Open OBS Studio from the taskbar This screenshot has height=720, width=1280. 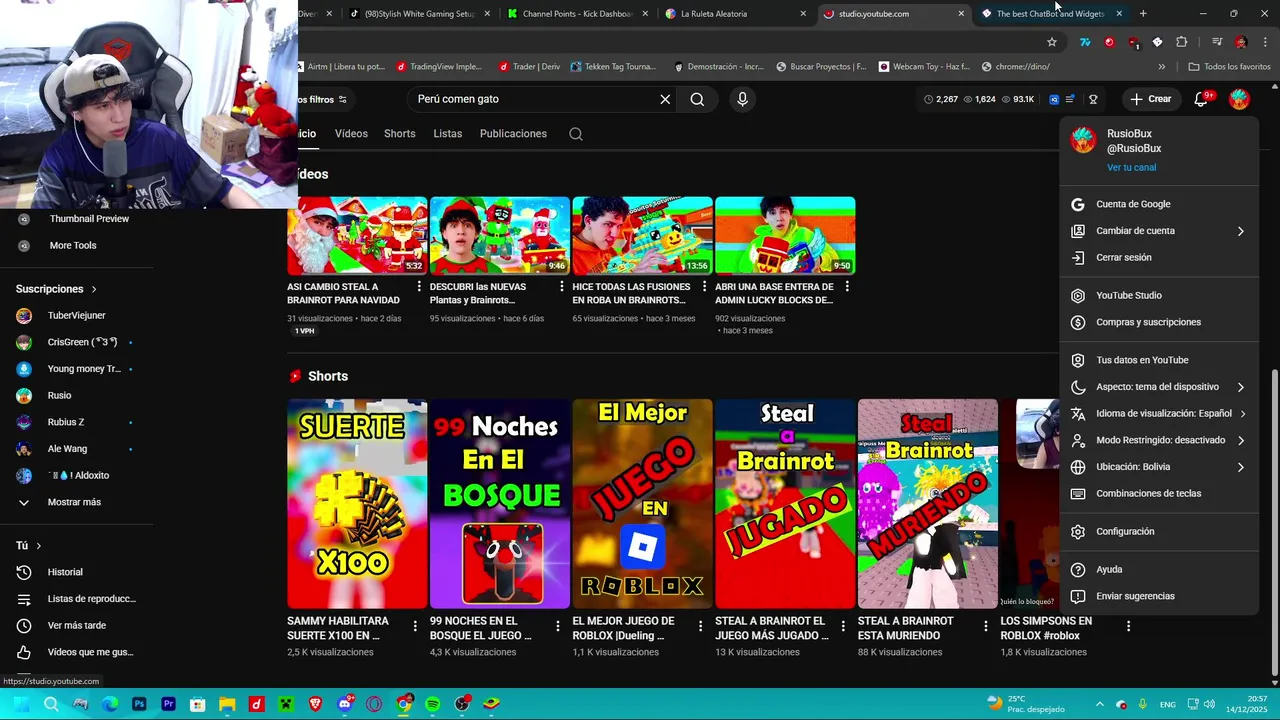(462, 704)
